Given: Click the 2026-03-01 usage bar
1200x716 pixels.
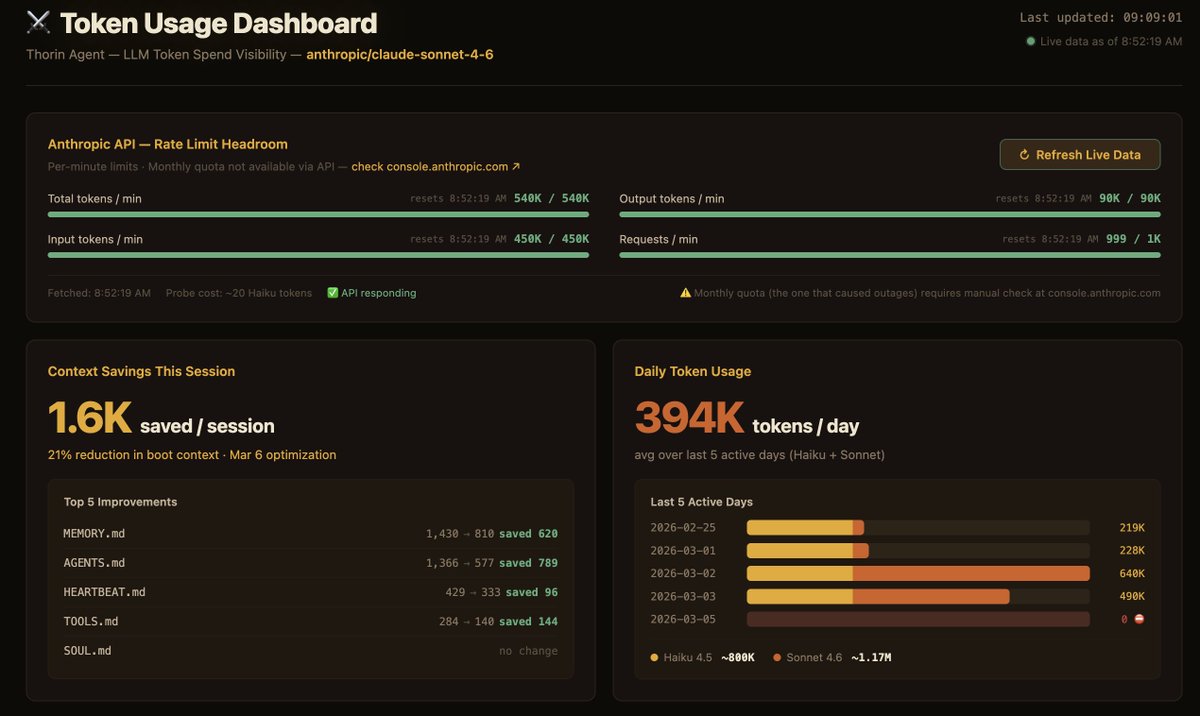Looking at the screenshot, I should click(918, 550).
